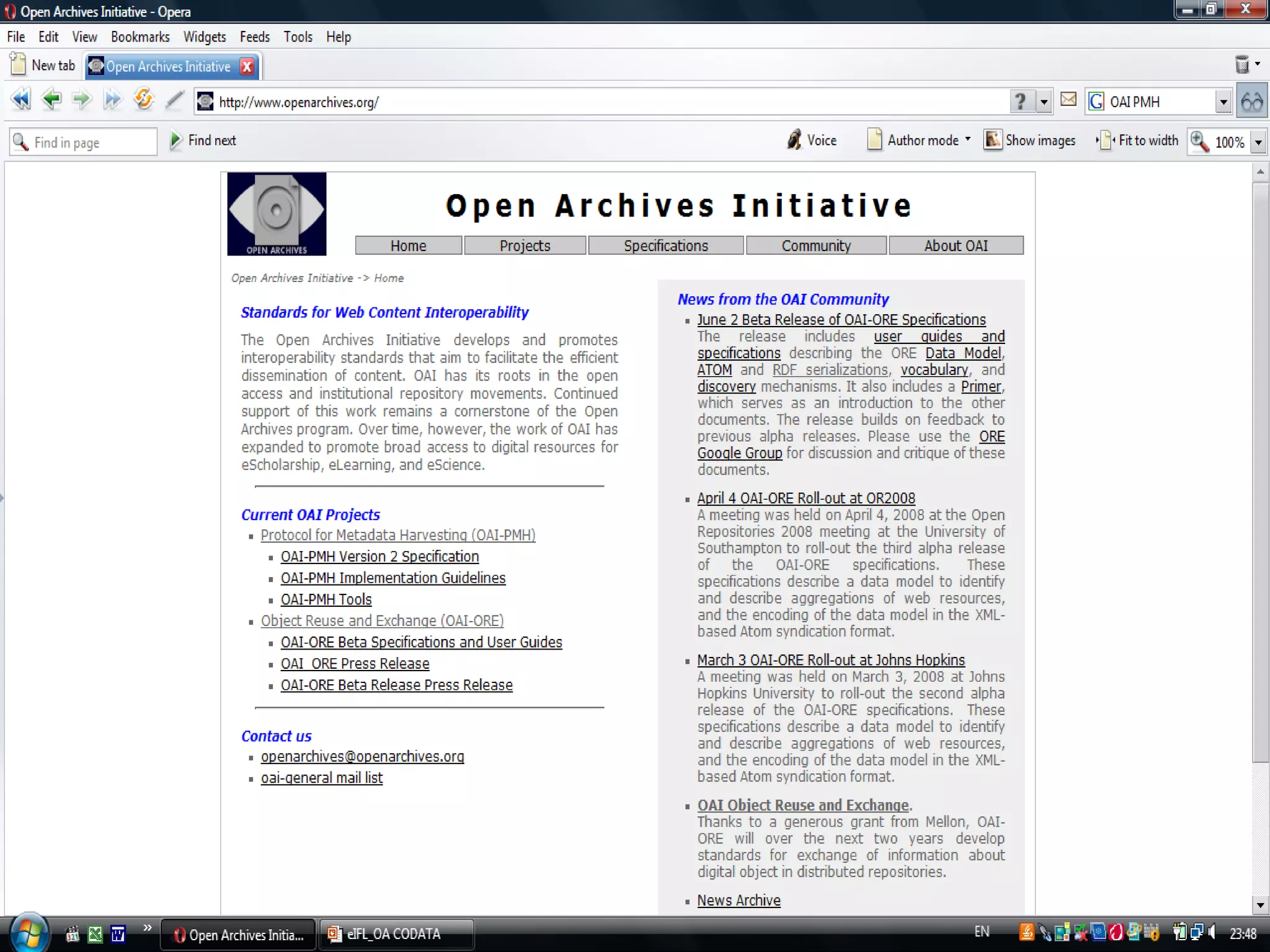
Task: Click the vertical scrollbar down arrow
Action: 1259,905
